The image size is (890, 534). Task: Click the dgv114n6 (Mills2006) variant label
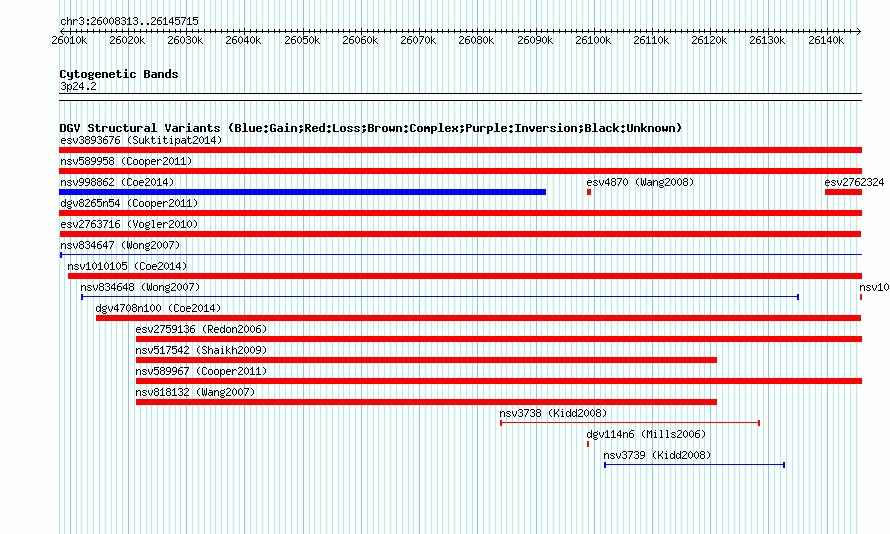click(646, 434)
